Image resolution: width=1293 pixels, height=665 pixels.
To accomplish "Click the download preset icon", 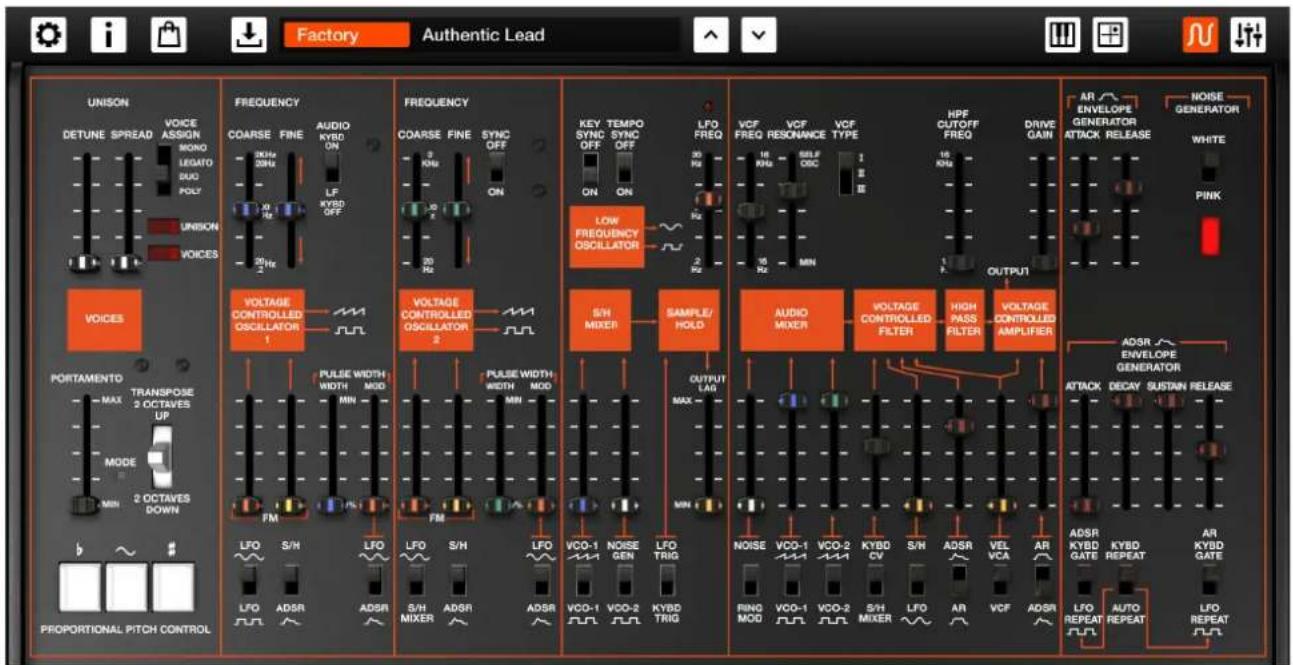I will click(x=249, y=35).
